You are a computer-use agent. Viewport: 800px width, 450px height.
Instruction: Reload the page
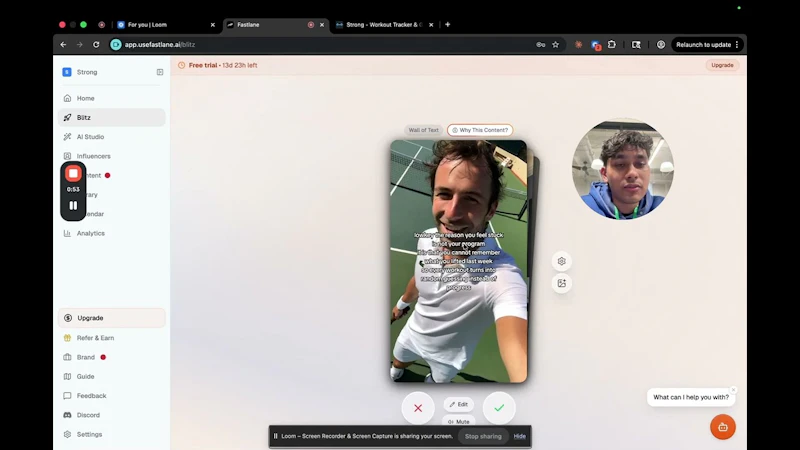point(96,44)
